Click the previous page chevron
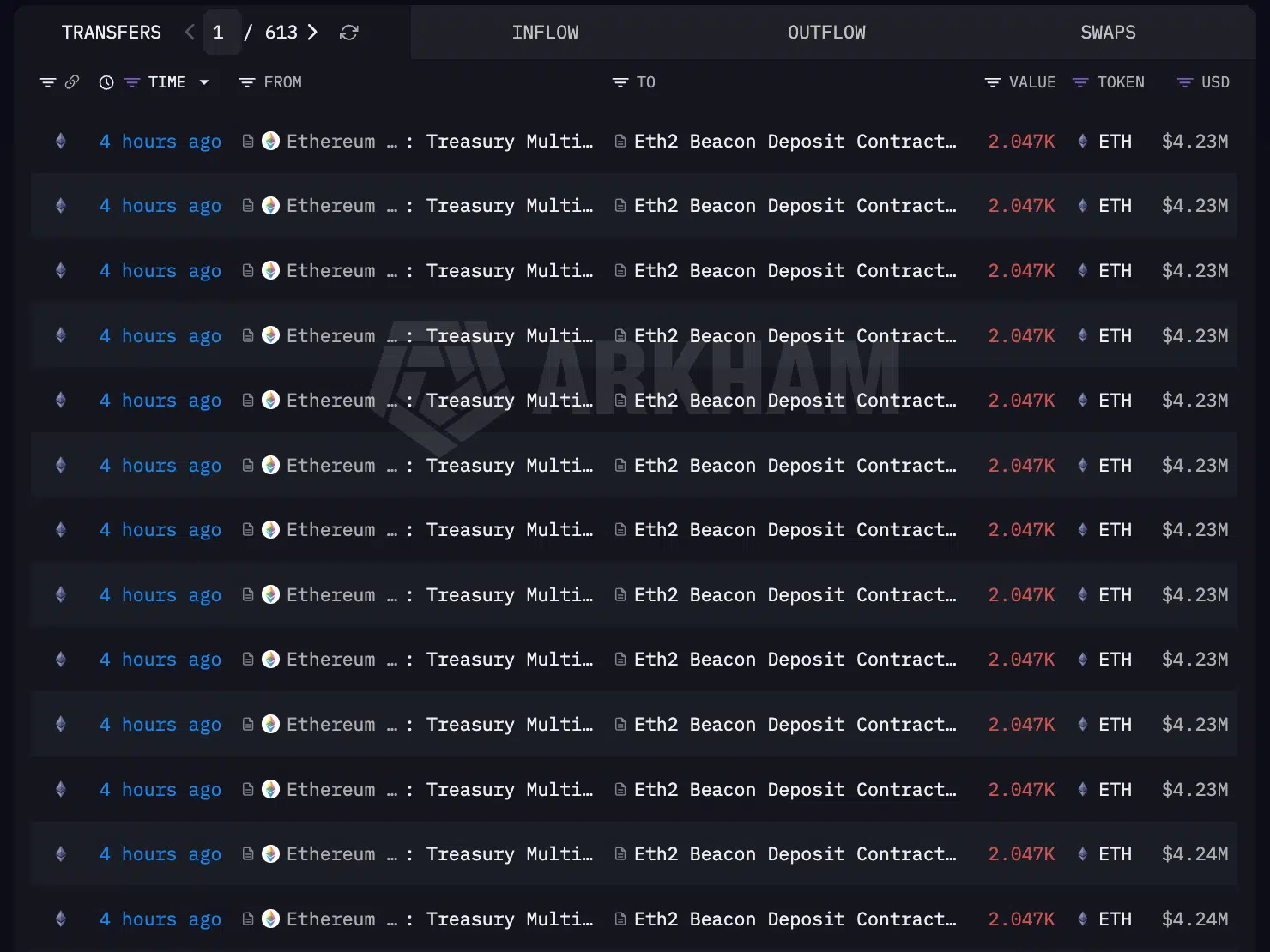 (190, 32)
